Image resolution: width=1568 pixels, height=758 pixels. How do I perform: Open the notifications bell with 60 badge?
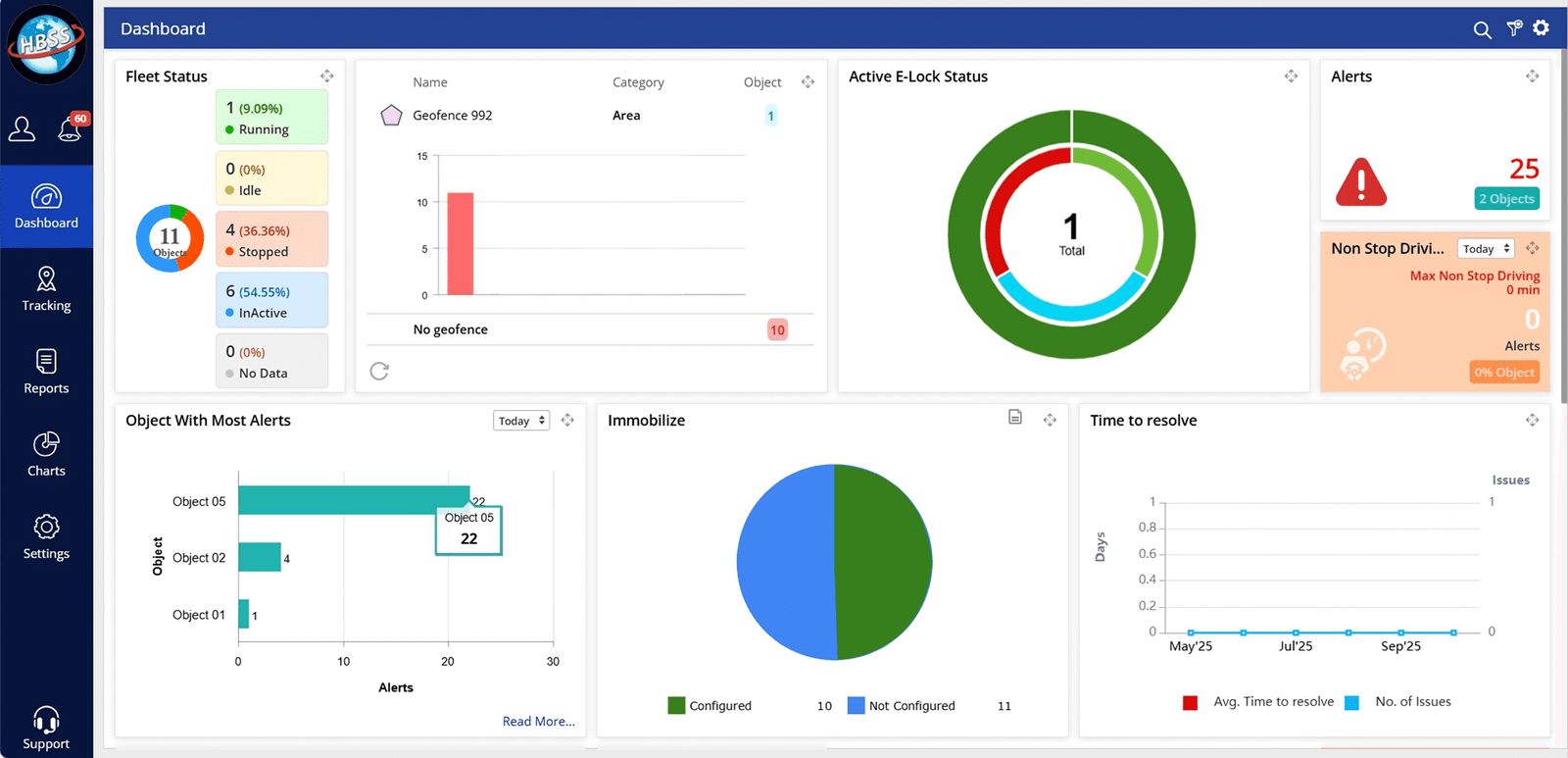click(71, 128)
